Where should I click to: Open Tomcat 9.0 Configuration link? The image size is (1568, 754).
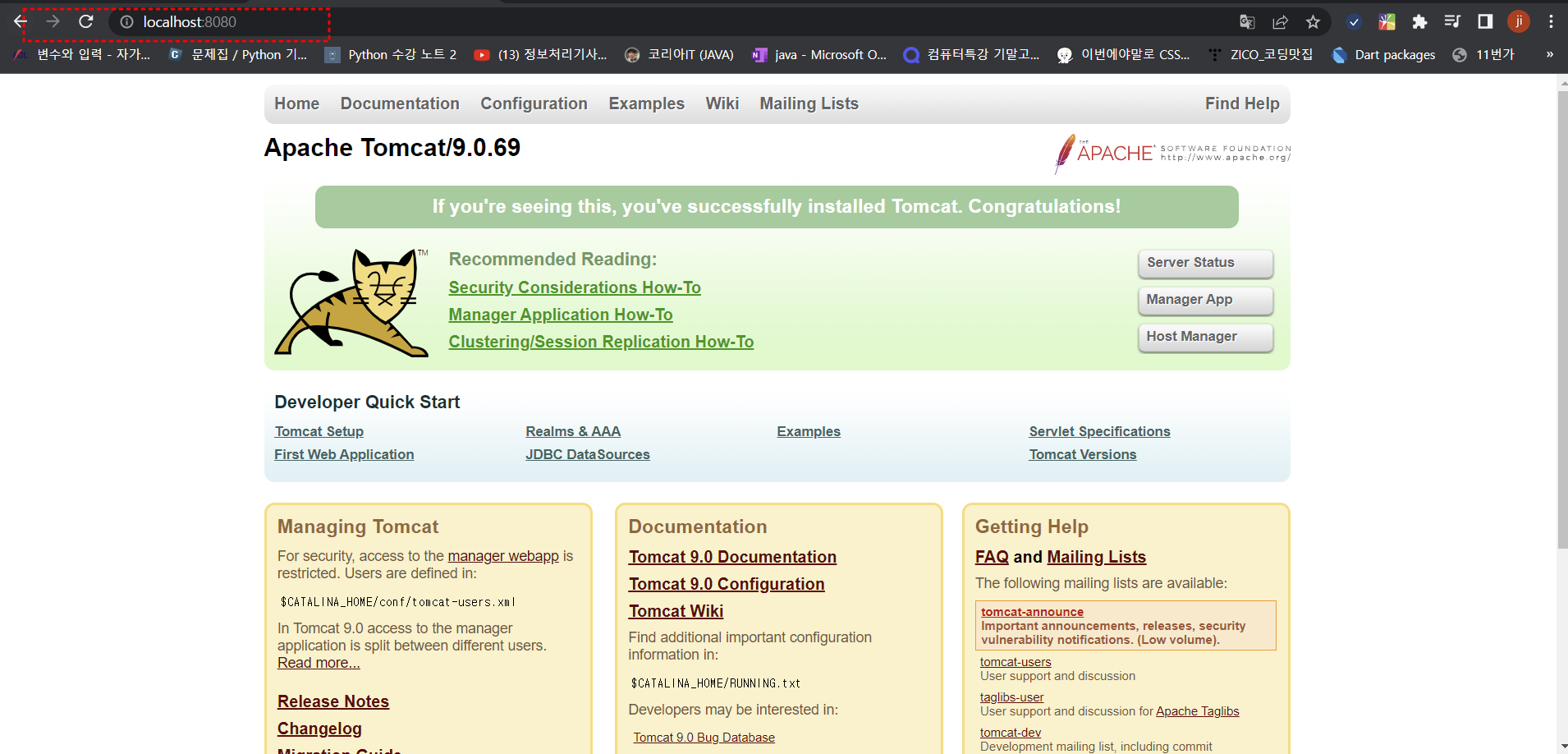727,584
